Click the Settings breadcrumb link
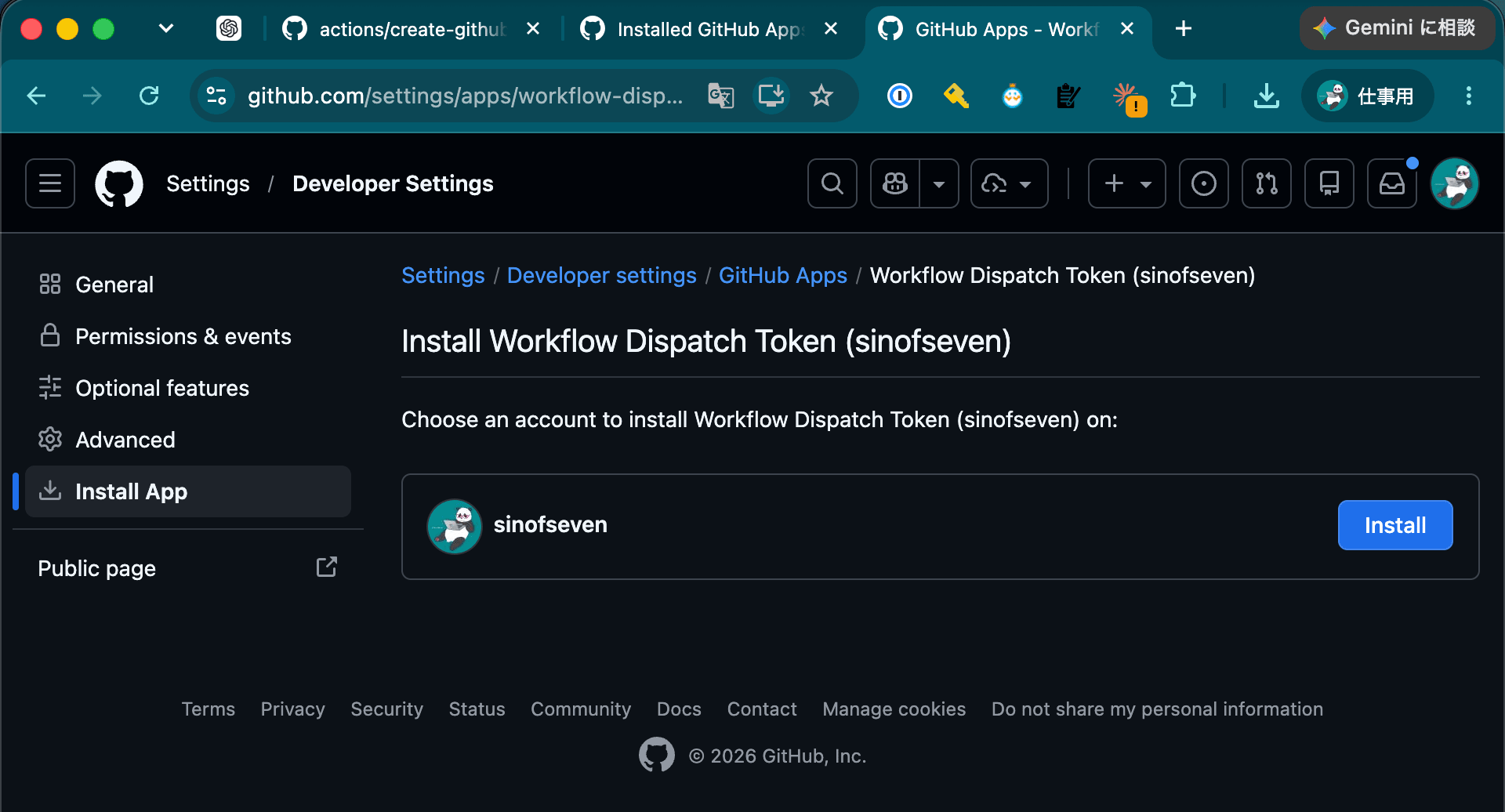Viewport: 1505px width, 812px height. [443, 275]
